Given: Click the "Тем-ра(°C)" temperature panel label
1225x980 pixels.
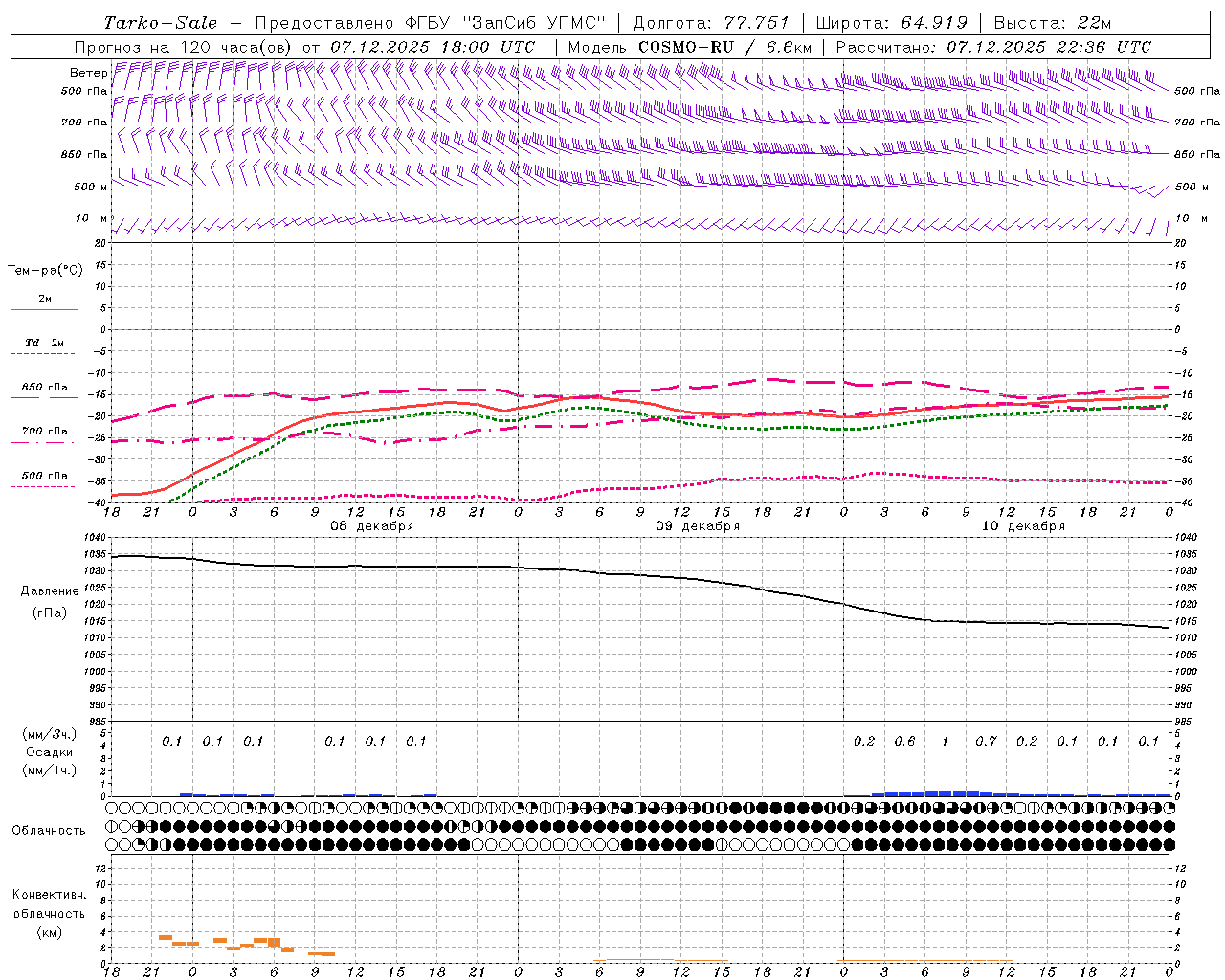Looking at the screenshot, I should [x=45, y=271].
